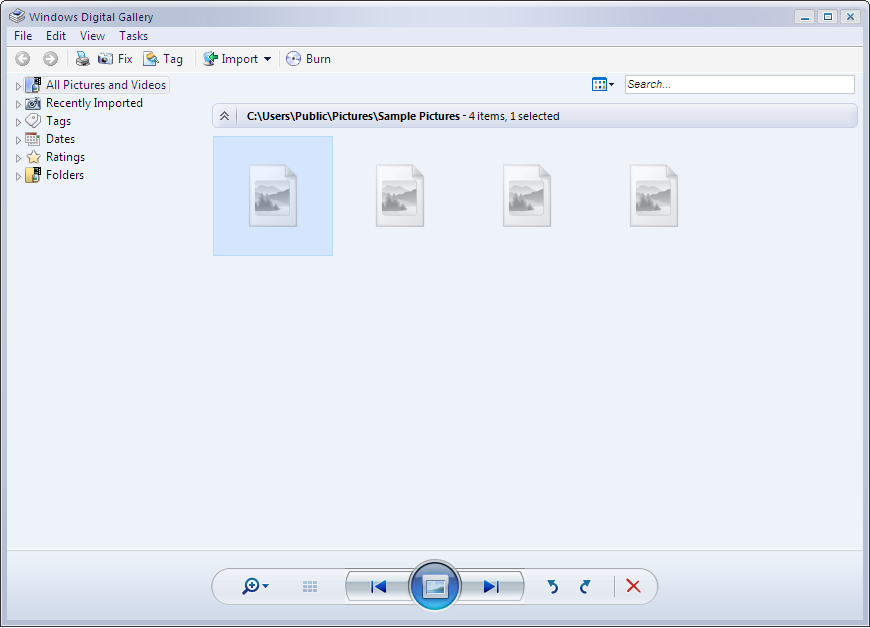Select Folders in the sidebar
This screenshot has height=628, width=870.
[x=55, y=175]
